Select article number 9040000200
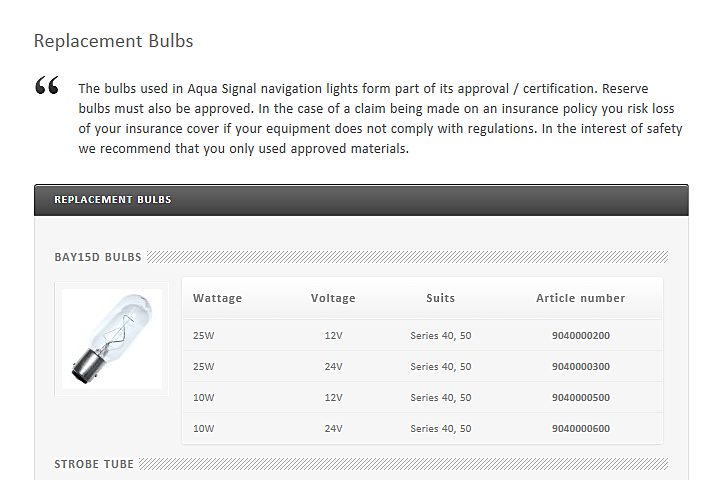 (580, 336)
